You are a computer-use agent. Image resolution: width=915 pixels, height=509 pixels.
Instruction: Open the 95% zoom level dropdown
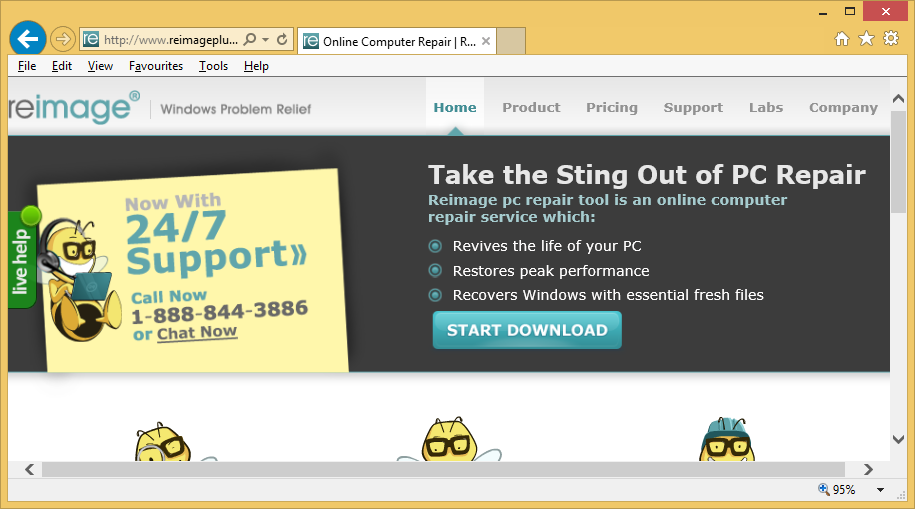(x=880, y=490)
